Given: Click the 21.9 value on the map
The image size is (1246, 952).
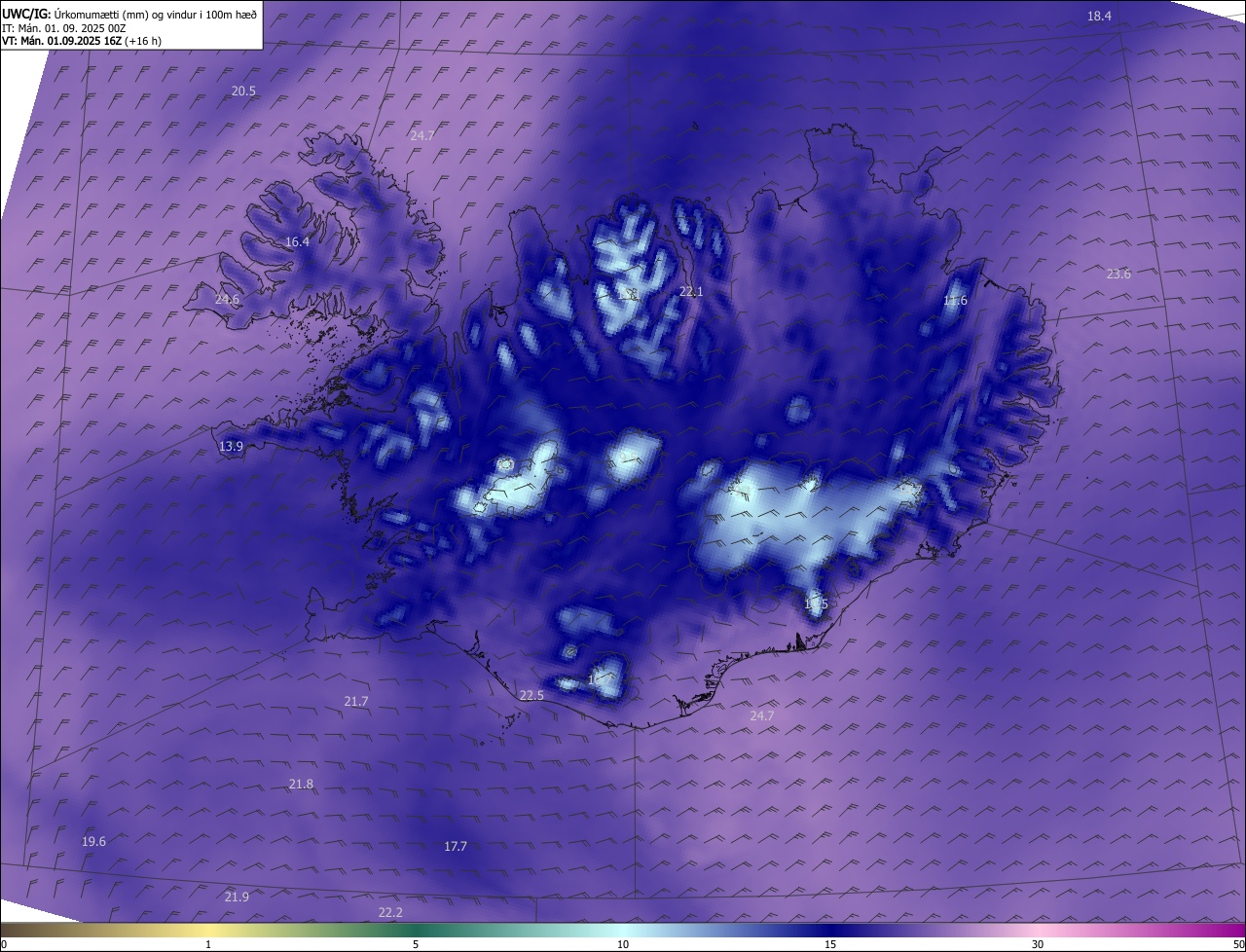Looking at the screenshot, I should pyautogui.click(x=237, y=897).
